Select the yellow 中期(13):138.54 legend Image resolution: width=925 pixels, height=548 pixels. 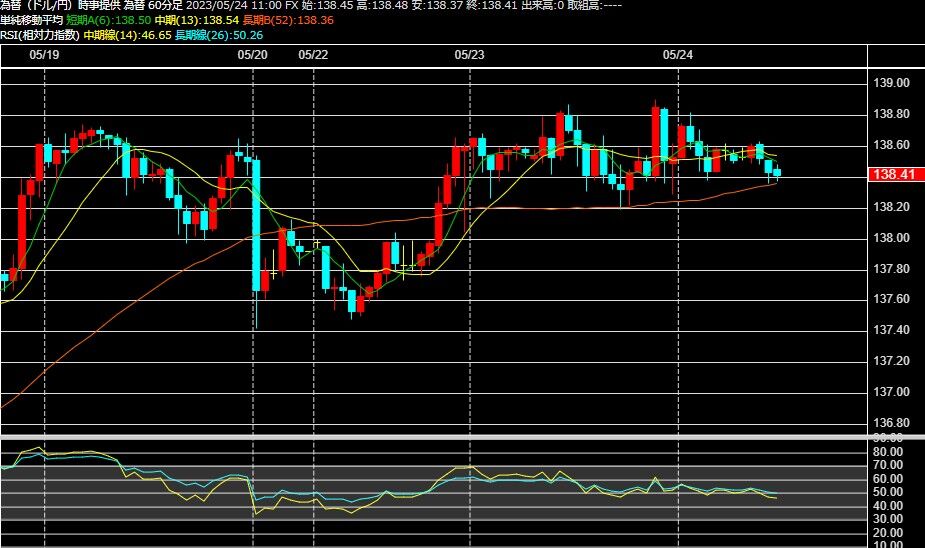(197, 20)
